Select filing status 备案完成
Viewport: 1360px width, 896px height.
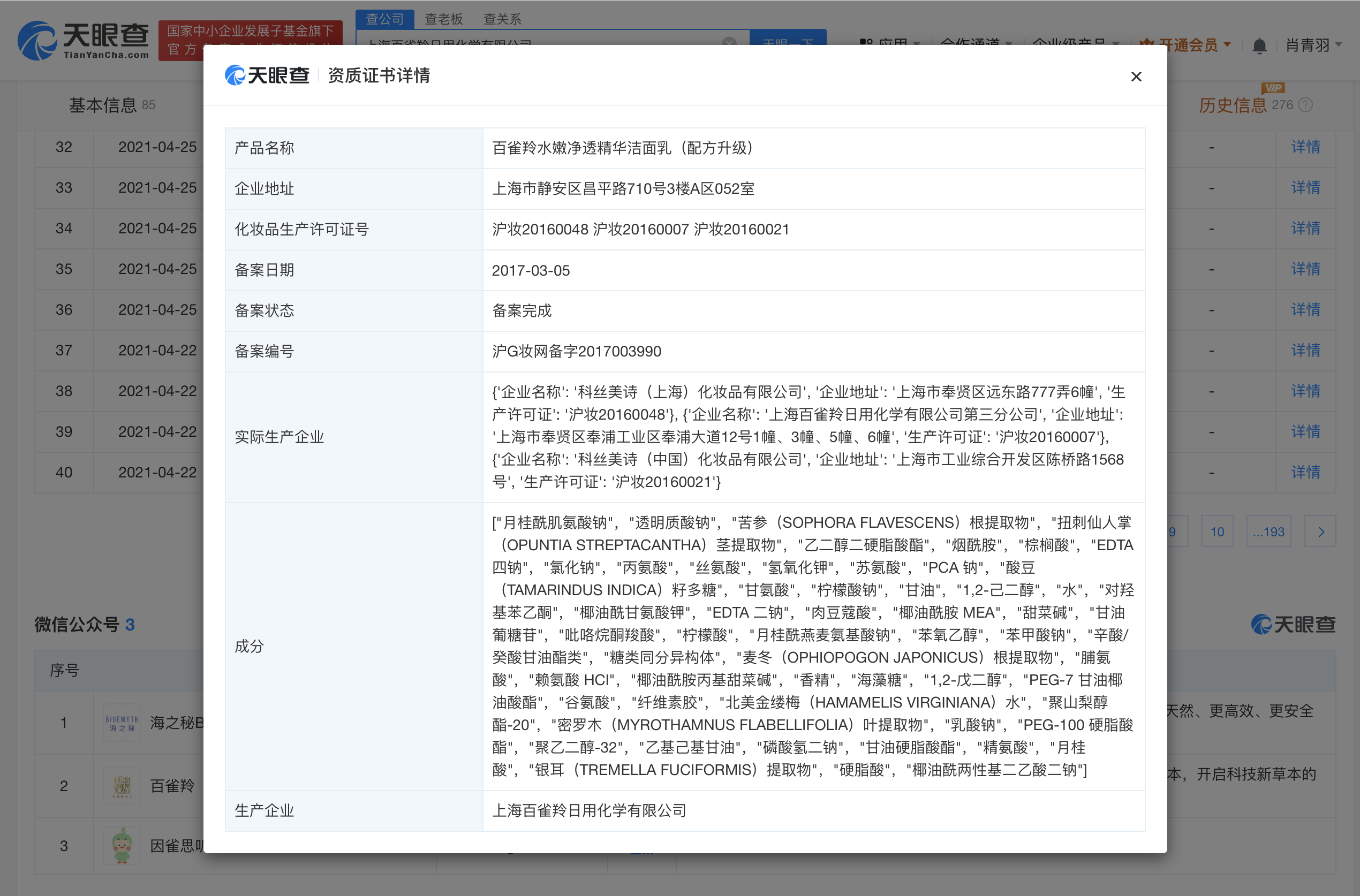[522, 310]
